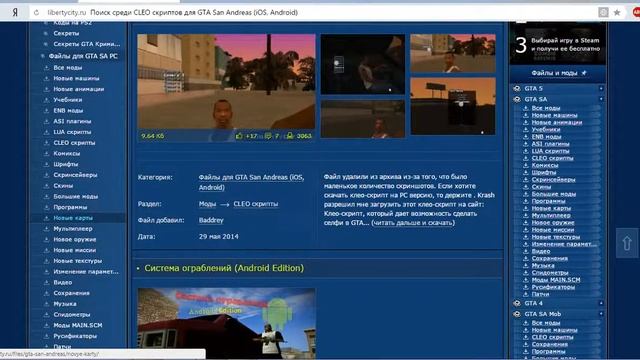Click читать дальше и скачать link
The width and height of the screenshot is (640, 360).
[x=413, y=222]
